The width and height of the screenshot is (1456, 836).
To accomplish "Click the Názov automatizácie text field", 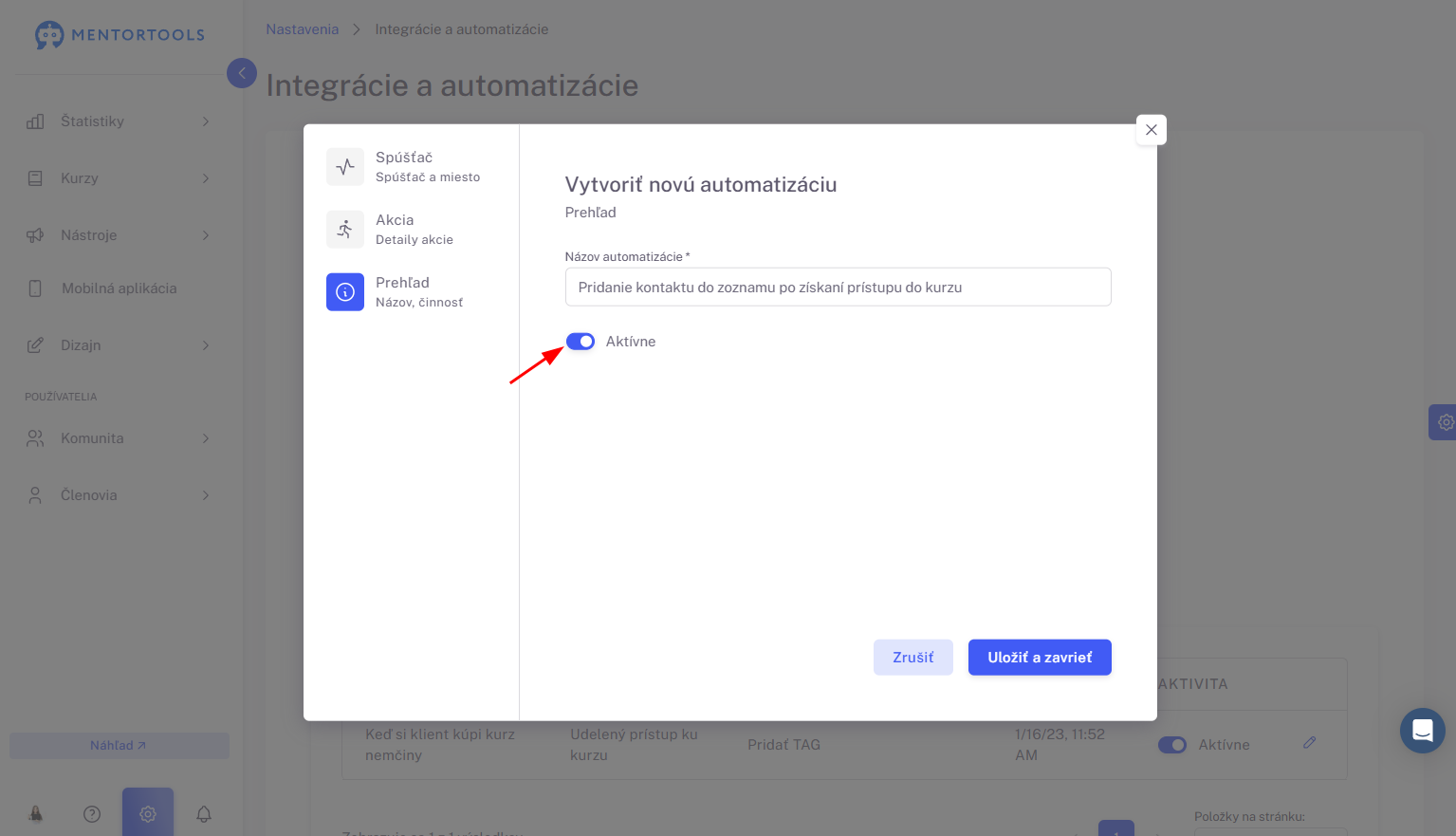I will pyautogui.click(x=839, y=287).
